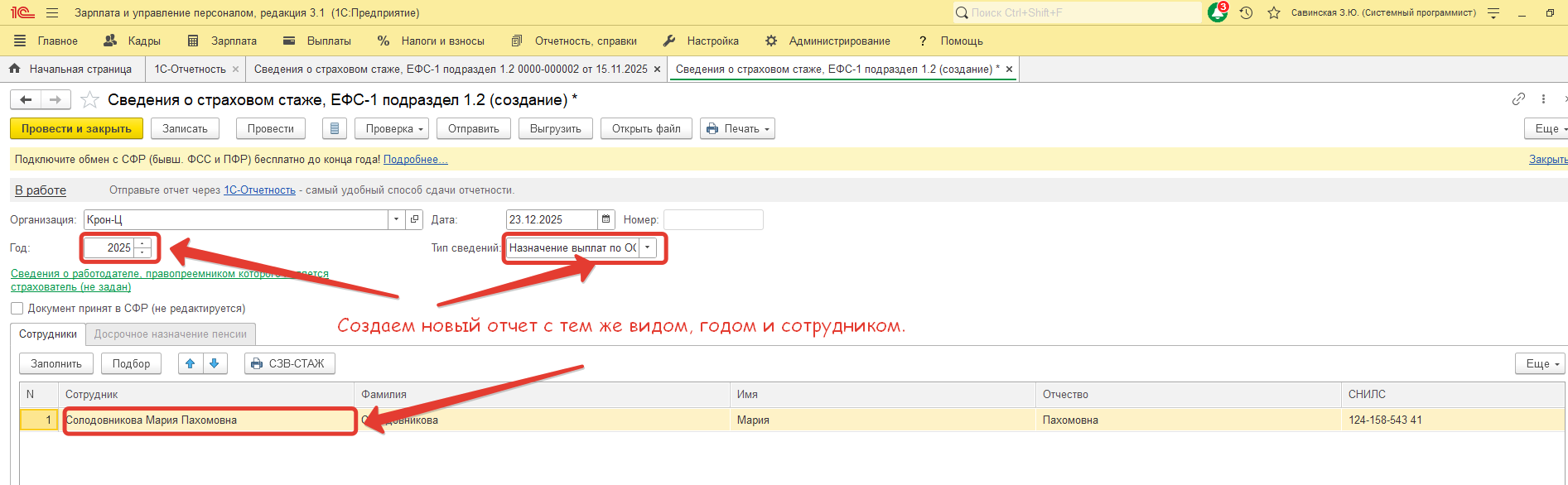The width and height of the screenshot is (1568, 485).
Task: Open the Печать dropdown menu
Action: tap(737, 129)
